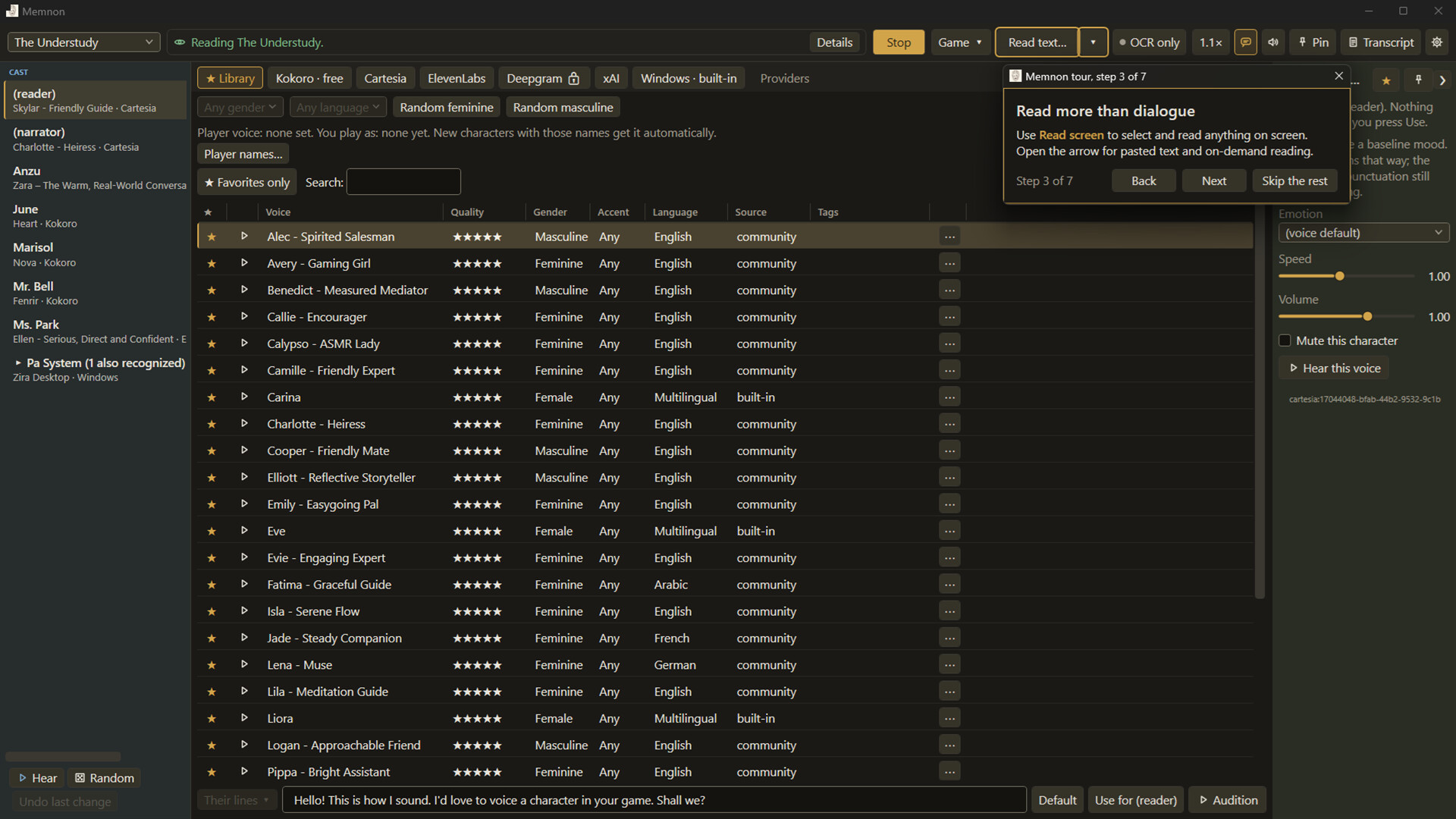Open more options for Jade - Steady Companion
The height and width of the screenshot is (819, 1456).
coord(949,638)
